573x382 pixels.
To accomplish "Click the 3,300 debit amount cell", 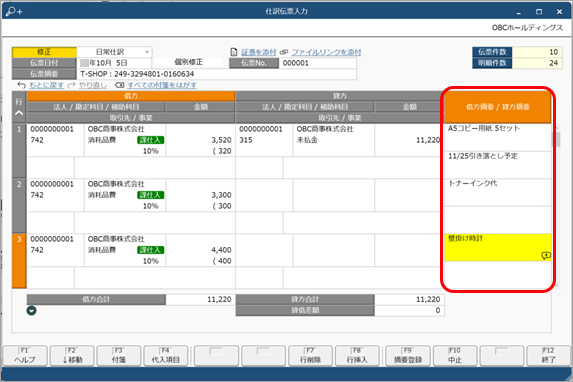I will pos(200,195).
